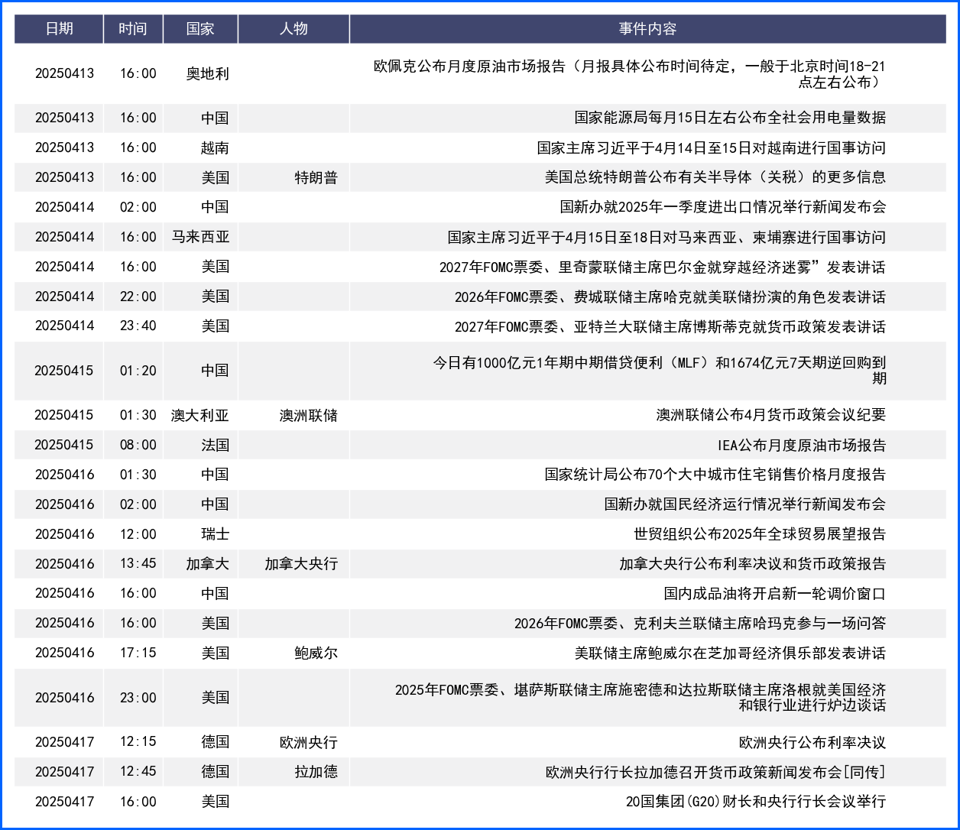Click 加拿大央行公布利率决议 event text
The image size is (960, 830).
click(752, 564)
